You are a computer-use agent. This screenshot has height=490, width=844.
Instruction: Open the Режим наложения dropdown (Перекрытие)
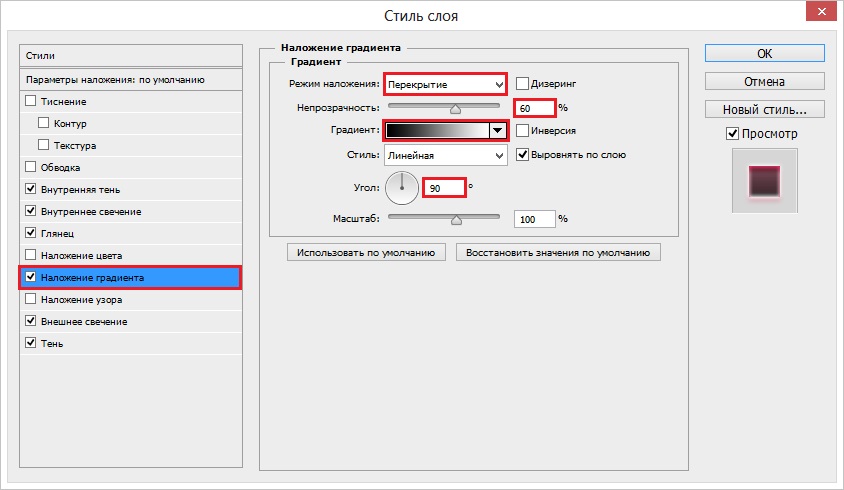(445, 85)
